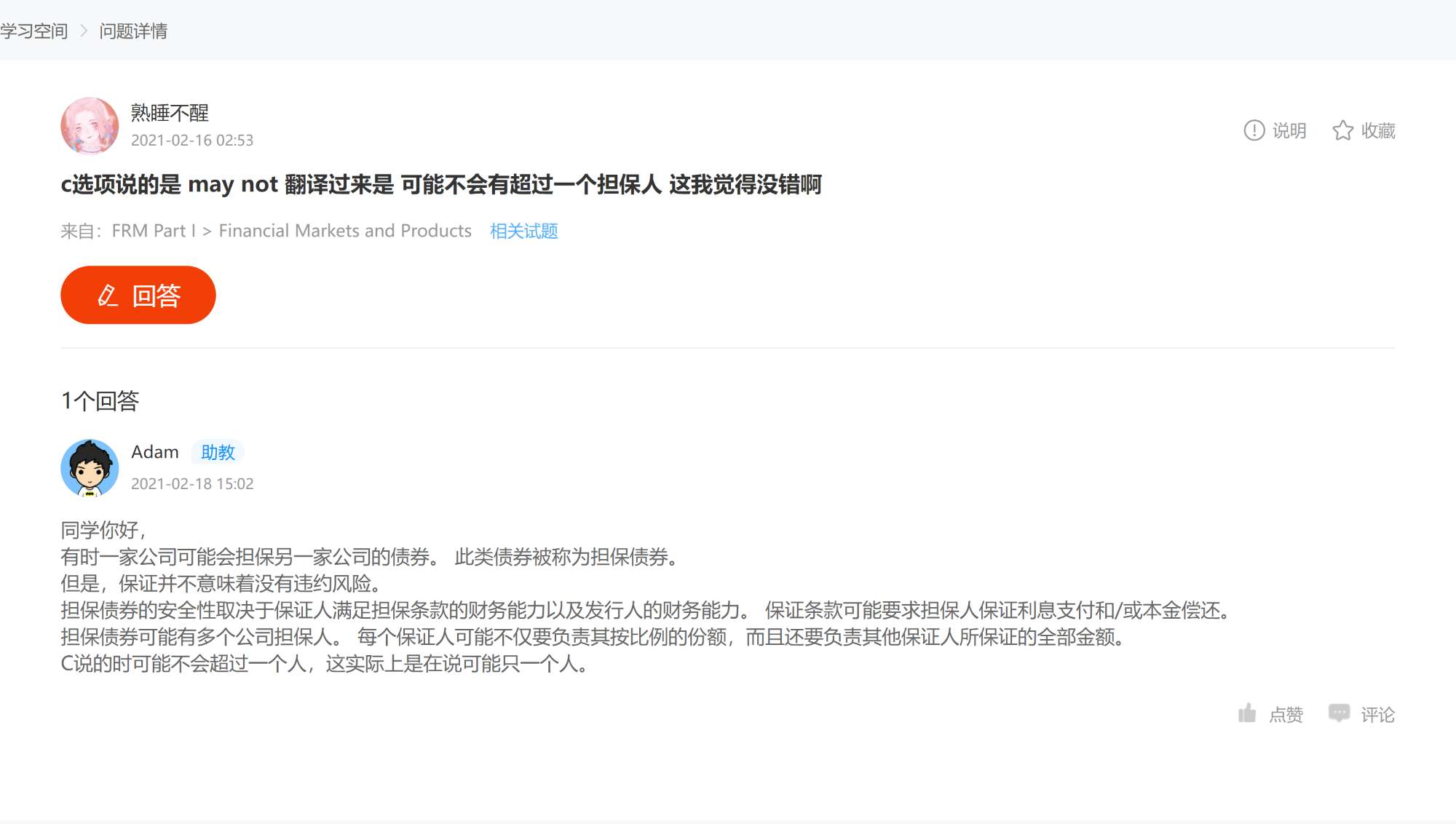This screenshot has height=824, width=1456.
Task: Click the 学习空间 breadcrumb link
Action: point(33,31)
